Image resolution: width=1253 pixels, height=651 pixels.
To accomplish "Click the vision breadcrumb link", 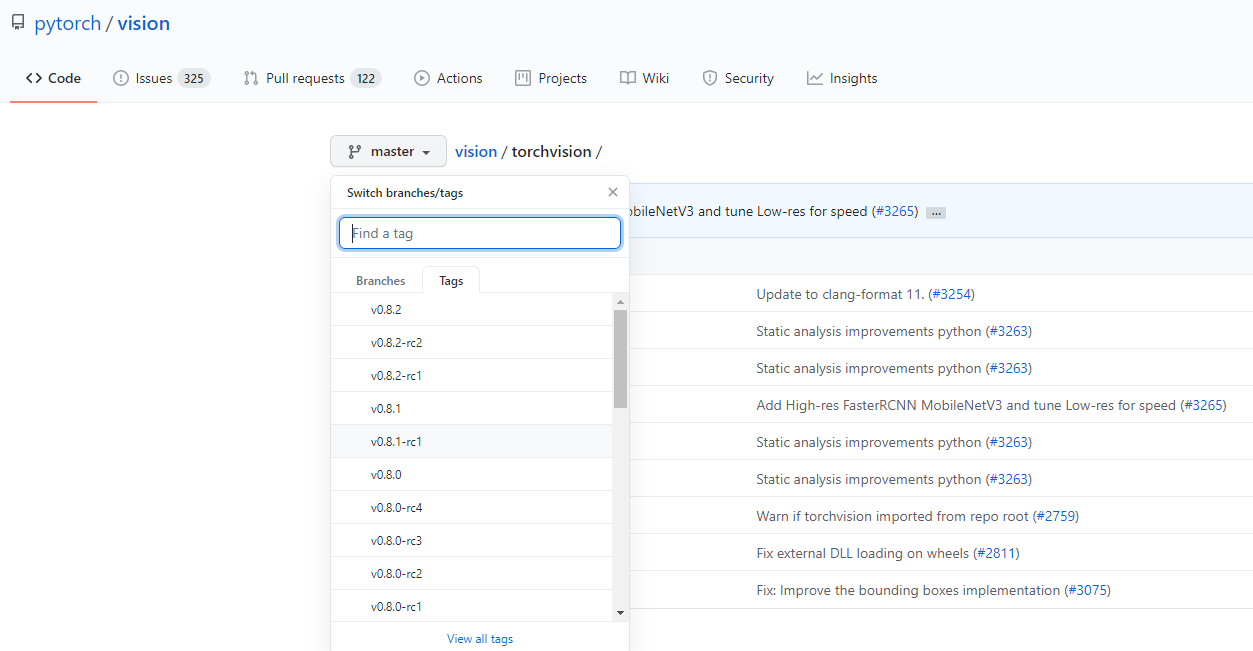I will [x=476, y=152].
